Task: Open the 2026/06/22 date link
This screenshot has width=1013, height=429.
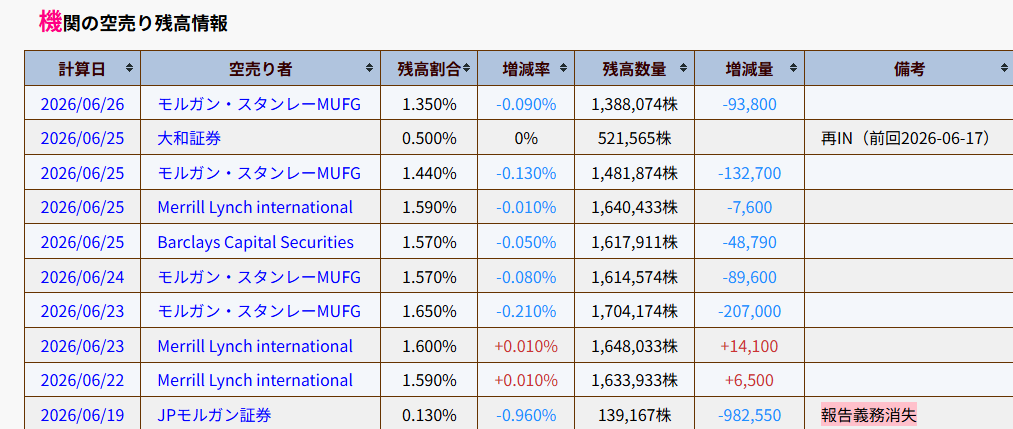Action: point(82,381)
